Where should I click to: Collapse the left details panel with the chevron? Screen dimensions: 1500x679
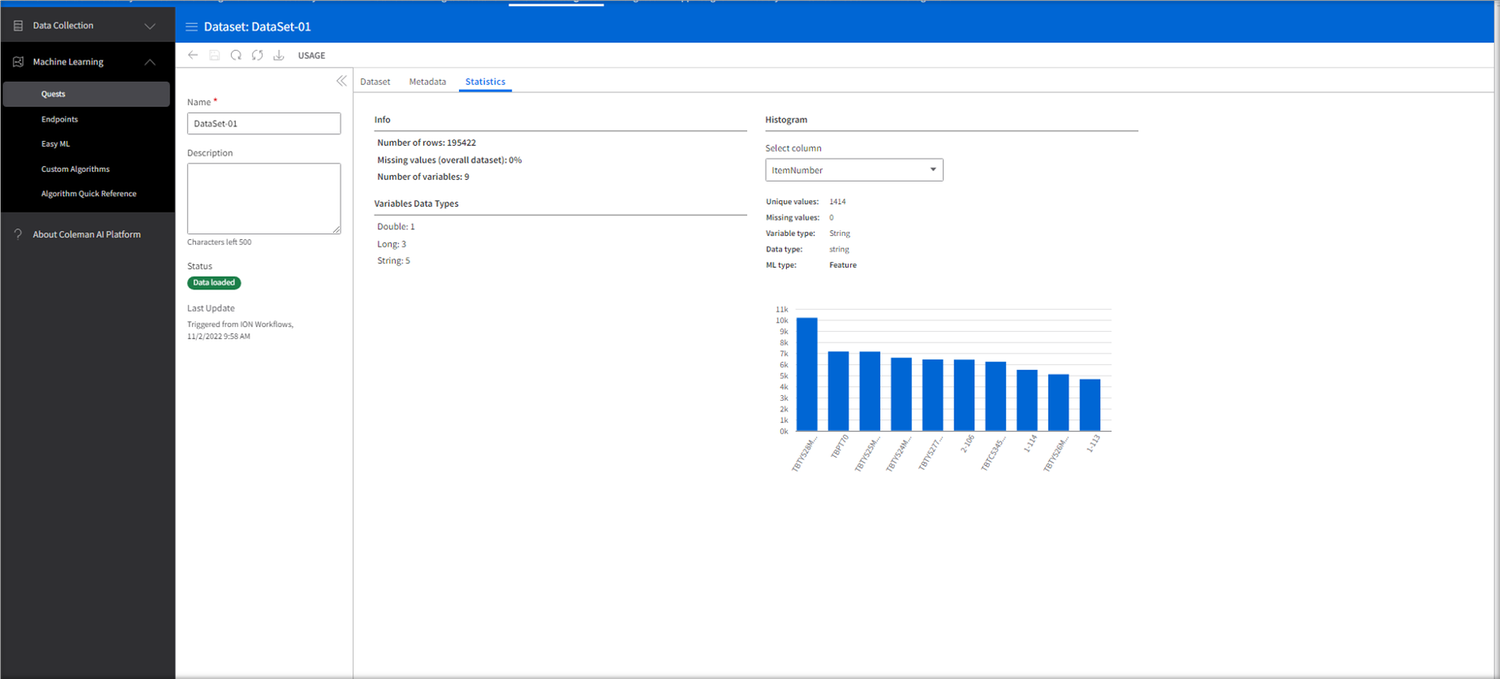coord(341,80)
